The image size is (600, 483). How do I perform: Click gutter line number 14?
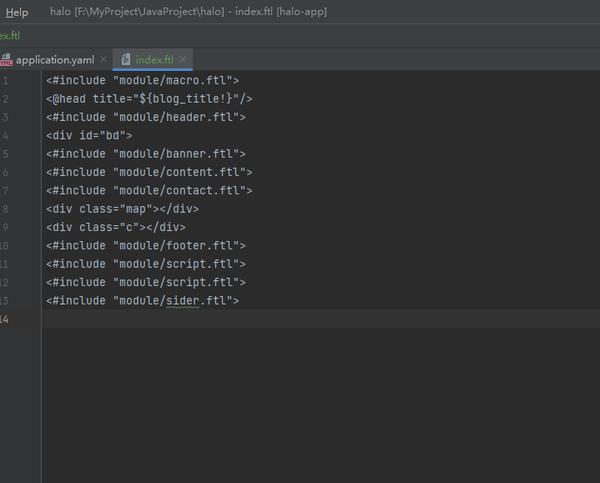[4, 319]
